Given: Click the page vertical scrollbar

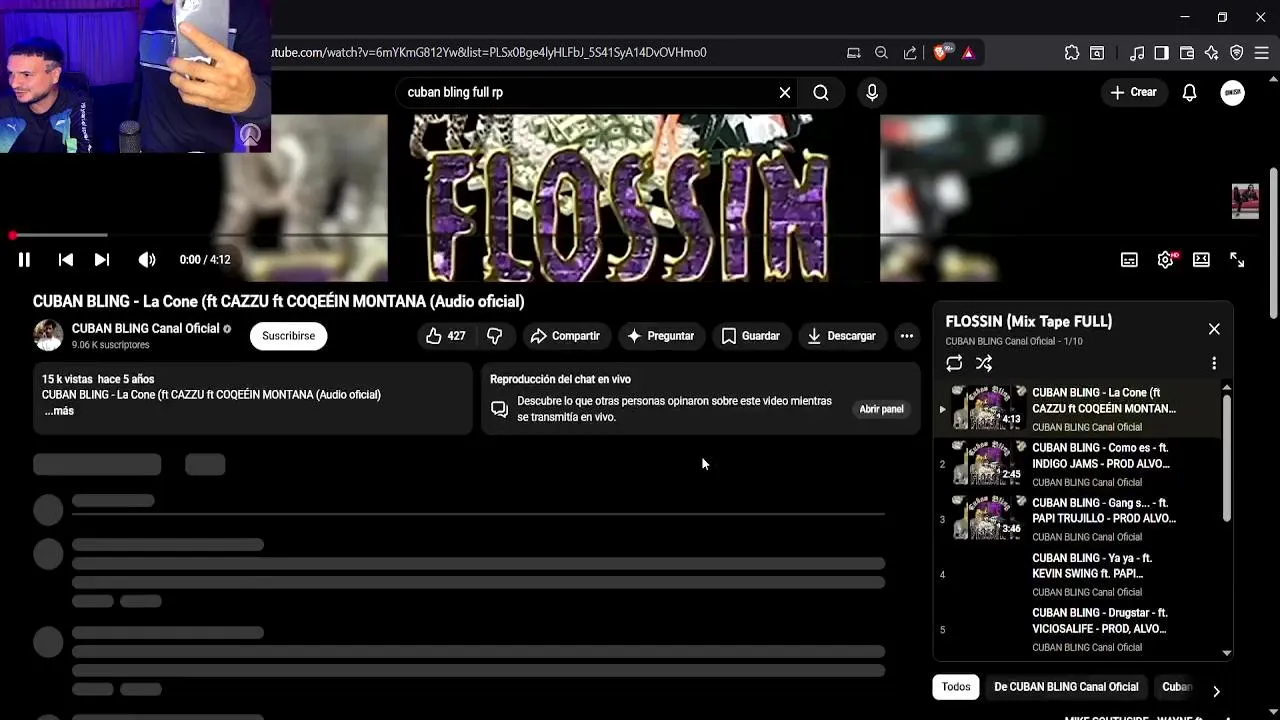Looking at the screenshot, I should pos(1274,242).
